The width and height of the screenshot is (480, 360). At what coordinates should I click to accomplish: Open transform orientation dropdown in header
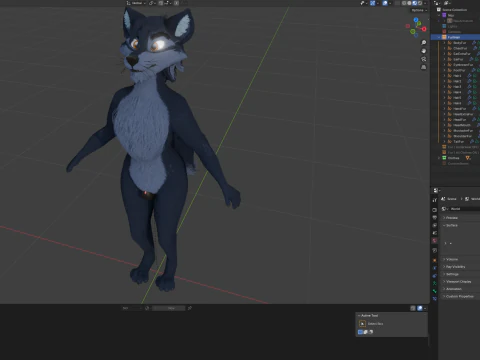[136, 3]
